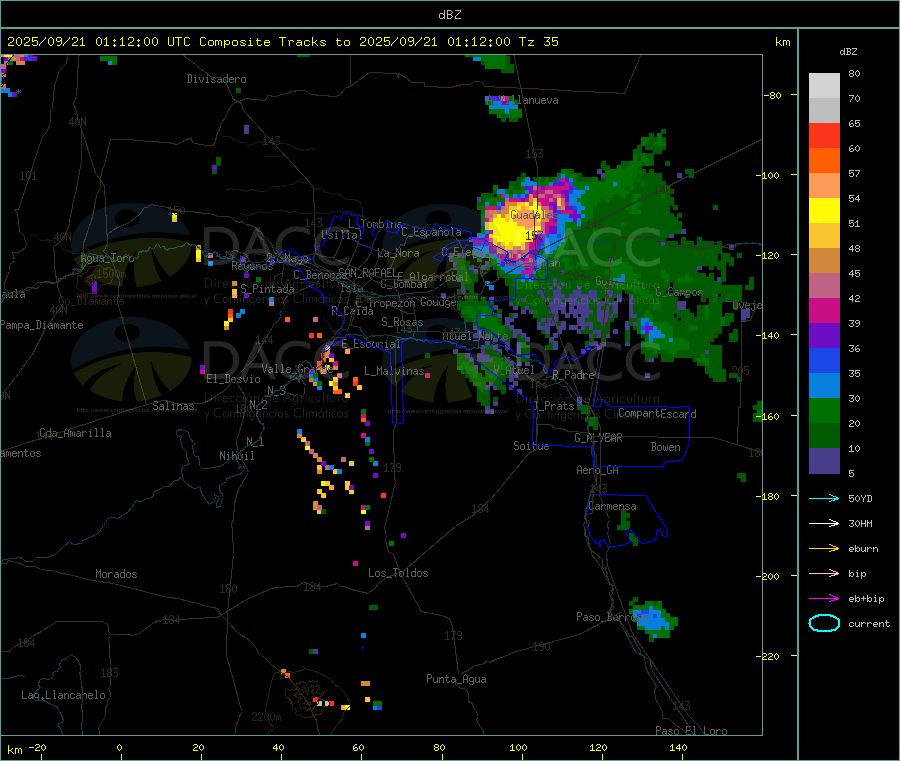Click the Aero_GA map label

pyautogui.click(x=597, y=470)
